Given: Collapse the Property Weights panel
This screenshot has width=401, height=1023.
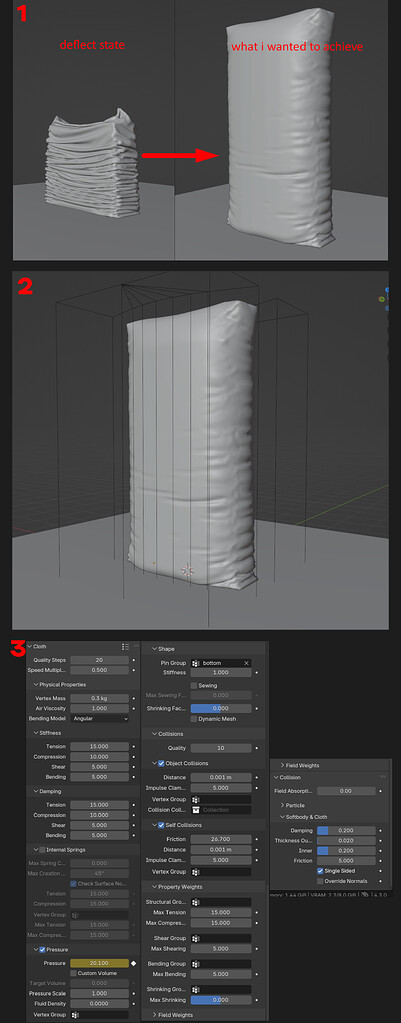Looking at the screenshot, I should coord(154,887).
